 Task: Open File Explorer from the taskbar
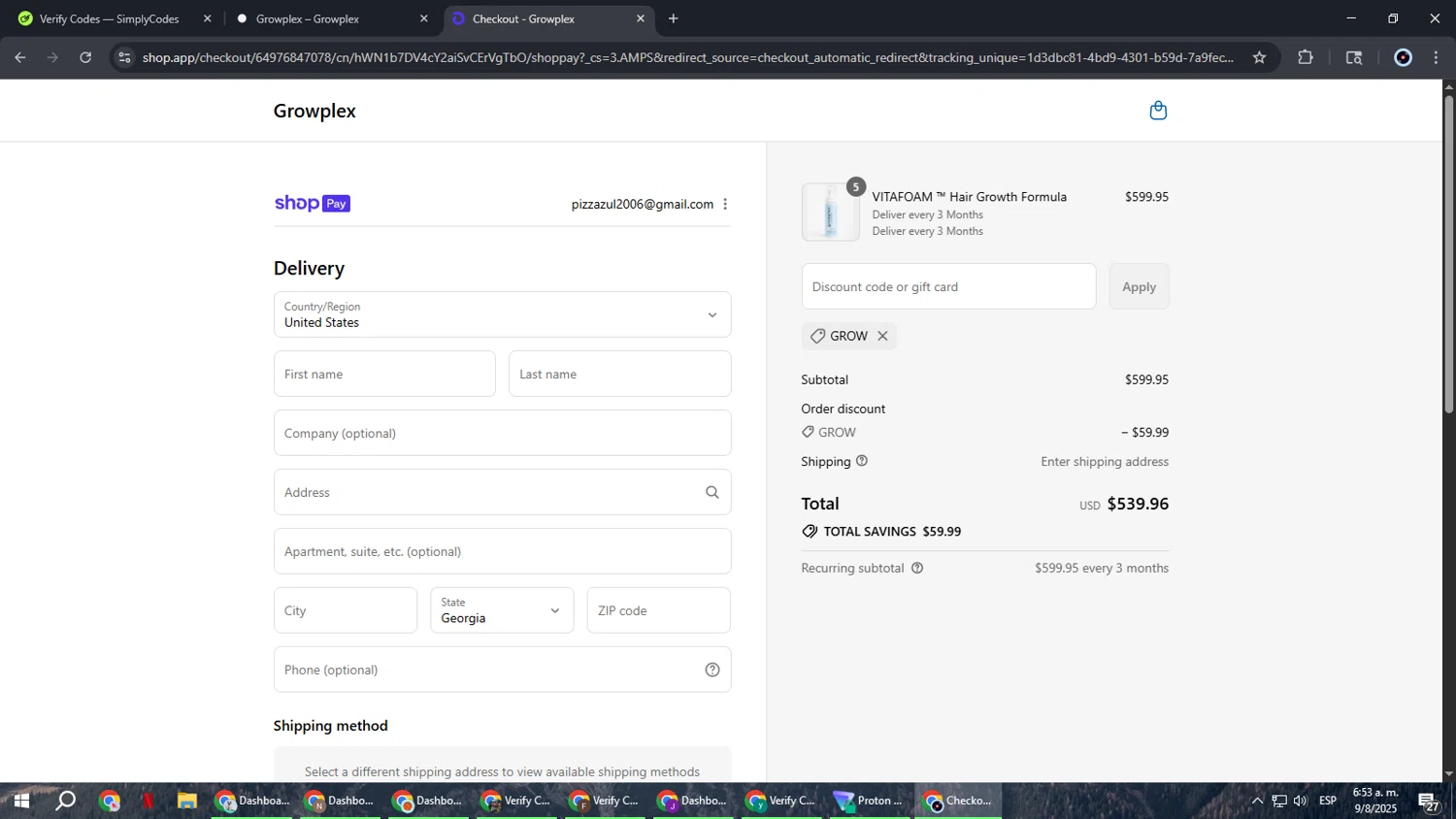(187, 802)
